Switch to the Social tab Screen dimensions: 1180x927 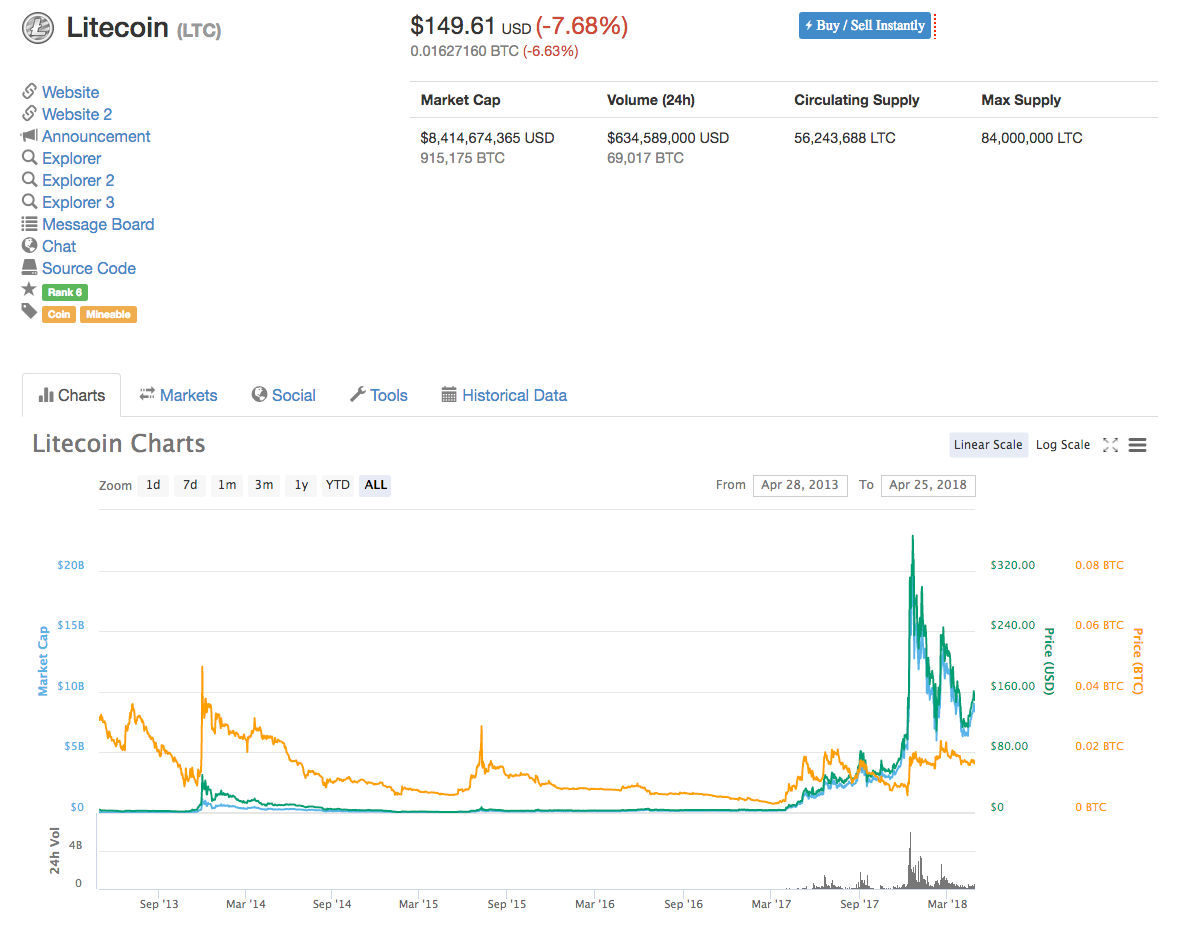click(284, 395)
